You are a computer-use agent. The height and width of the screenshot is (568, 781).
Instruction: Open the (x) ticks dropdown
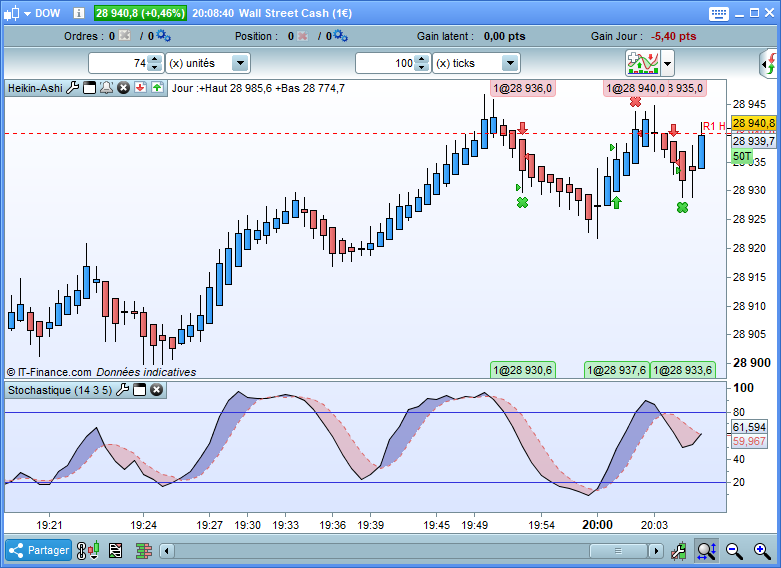[x=509, y=63]
